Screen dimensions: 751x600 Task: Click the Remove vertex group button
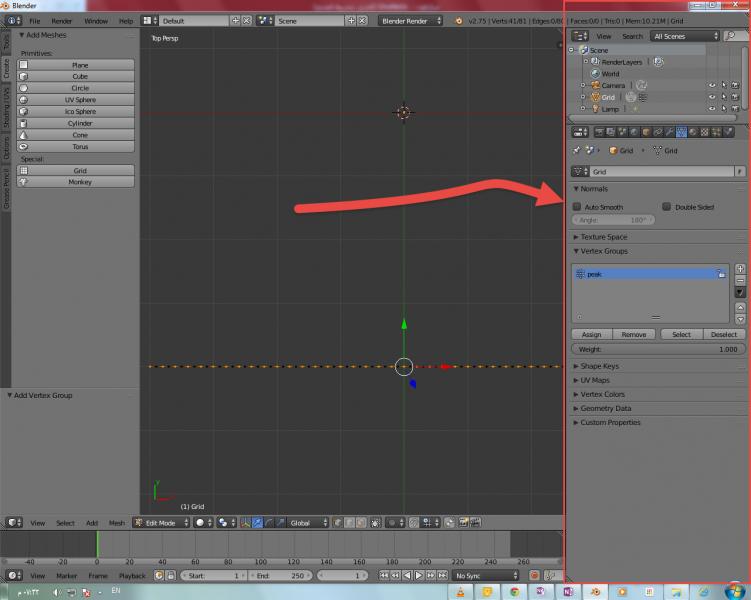pos(634,334)
